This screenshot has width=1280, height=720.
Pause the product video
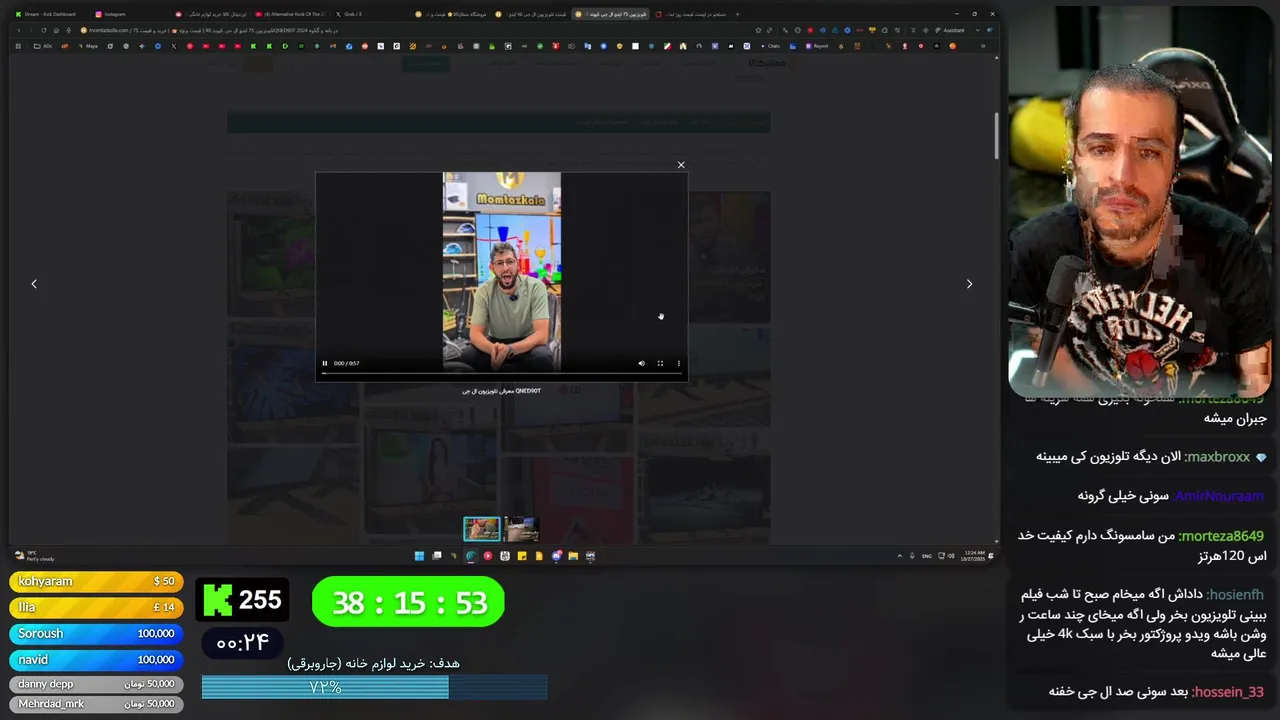[324, 363]
